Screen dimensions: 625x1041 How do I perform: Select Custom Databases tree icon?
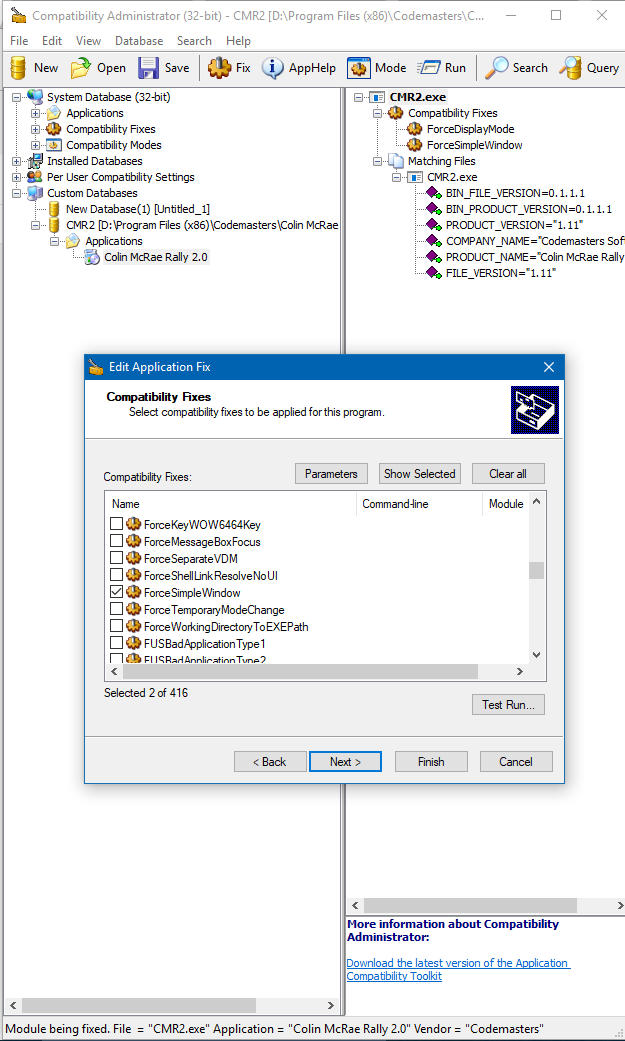(x=35, y=193)
